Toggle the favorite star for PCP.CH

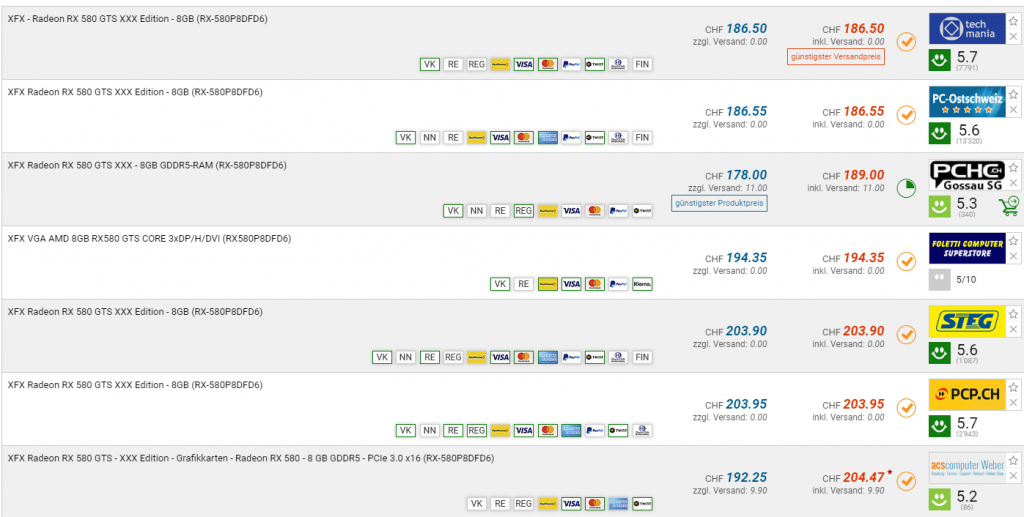click(x=1013, y=386)
